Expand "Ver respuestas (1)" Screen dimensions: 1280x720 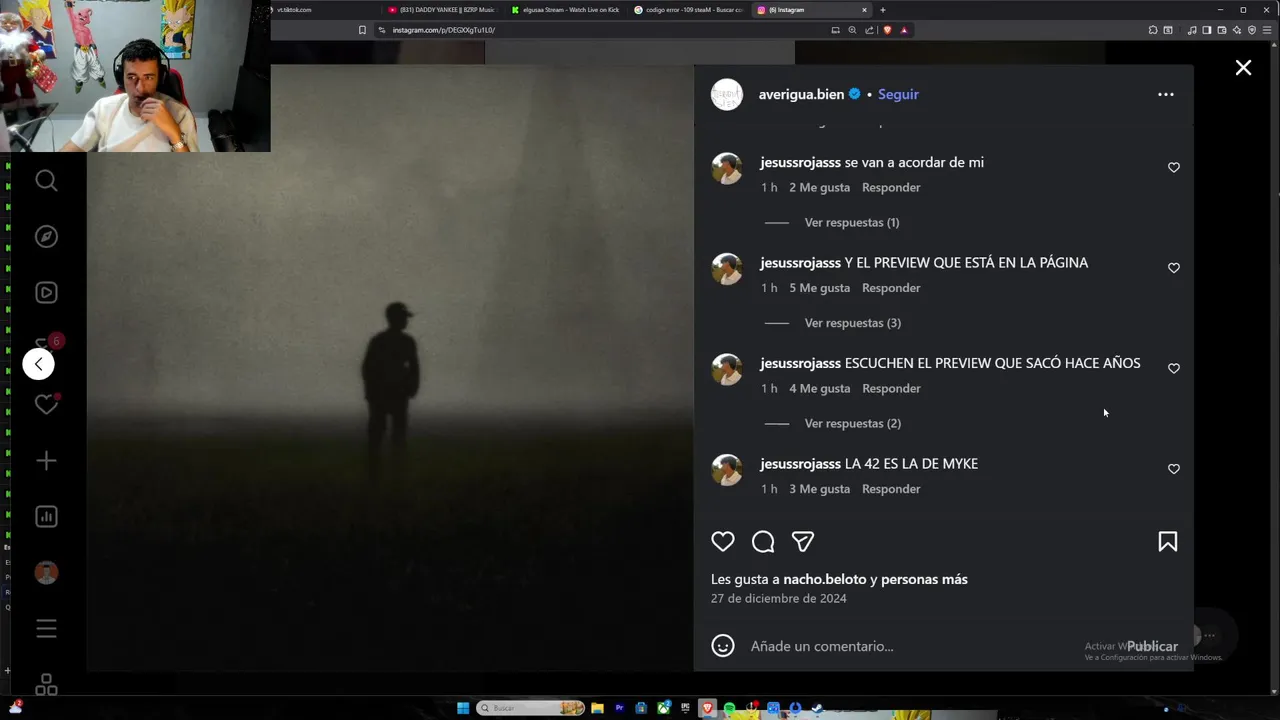pos(852,222)
